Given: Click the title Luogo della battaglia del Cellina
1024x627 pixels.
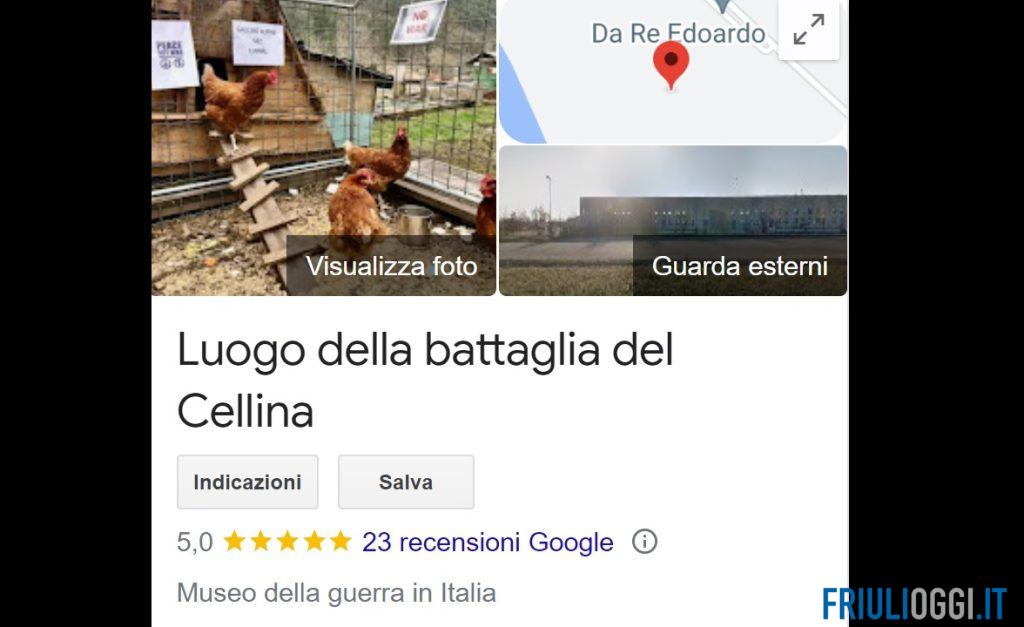Looking at the screenshot, I should pos(425,380).
